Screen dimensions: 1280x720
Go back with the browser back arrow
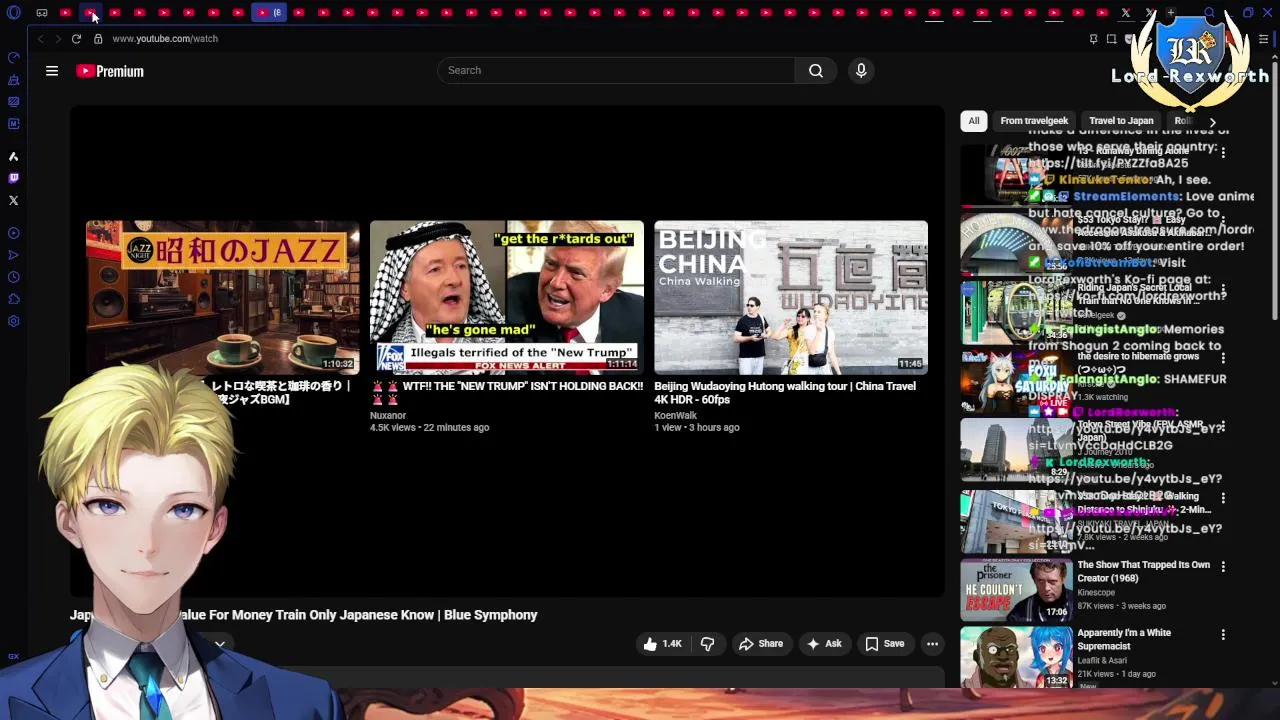tap(40, 38)
